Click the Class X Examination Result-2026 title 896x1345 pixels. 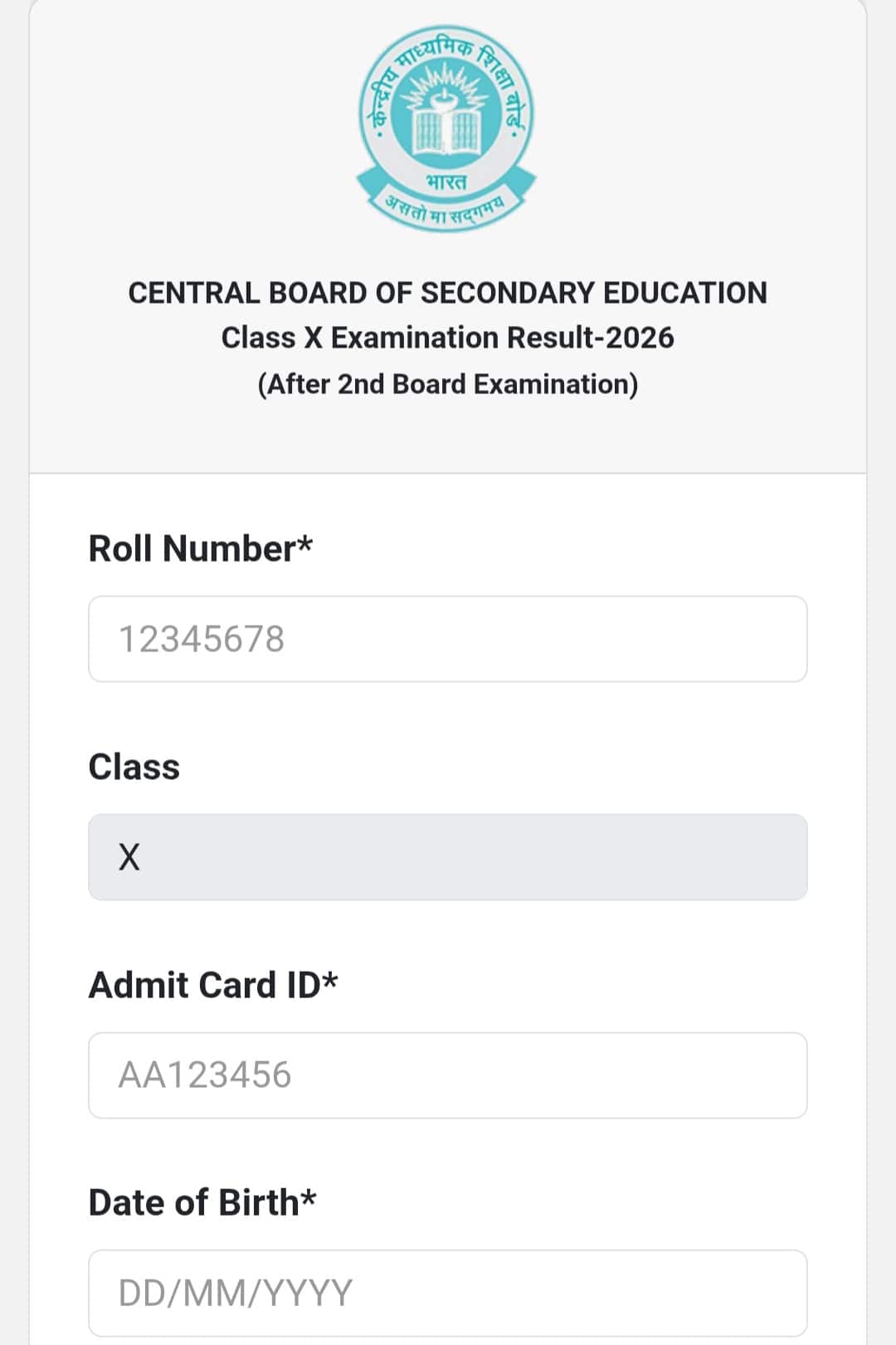(x=448, y=338)
